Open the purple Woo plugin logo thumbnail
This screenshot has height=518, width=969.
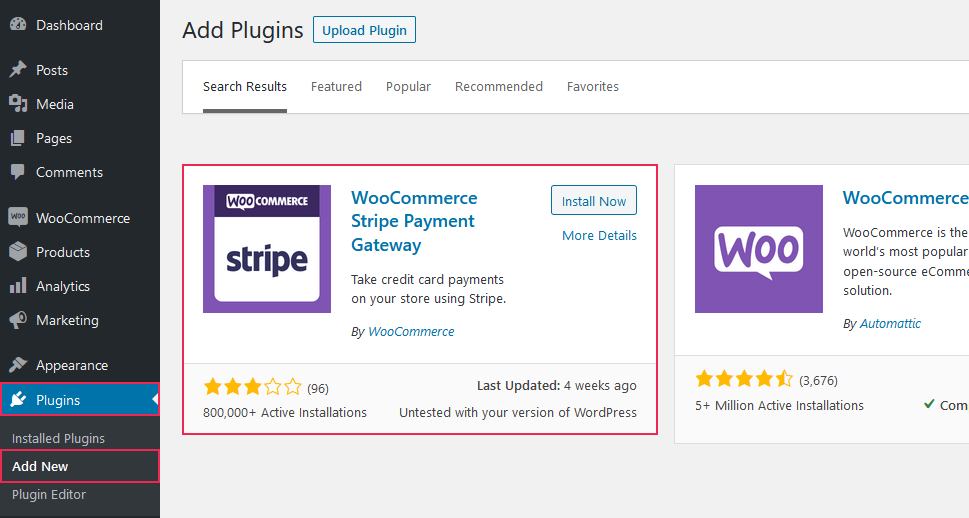[x=759, y=249]
